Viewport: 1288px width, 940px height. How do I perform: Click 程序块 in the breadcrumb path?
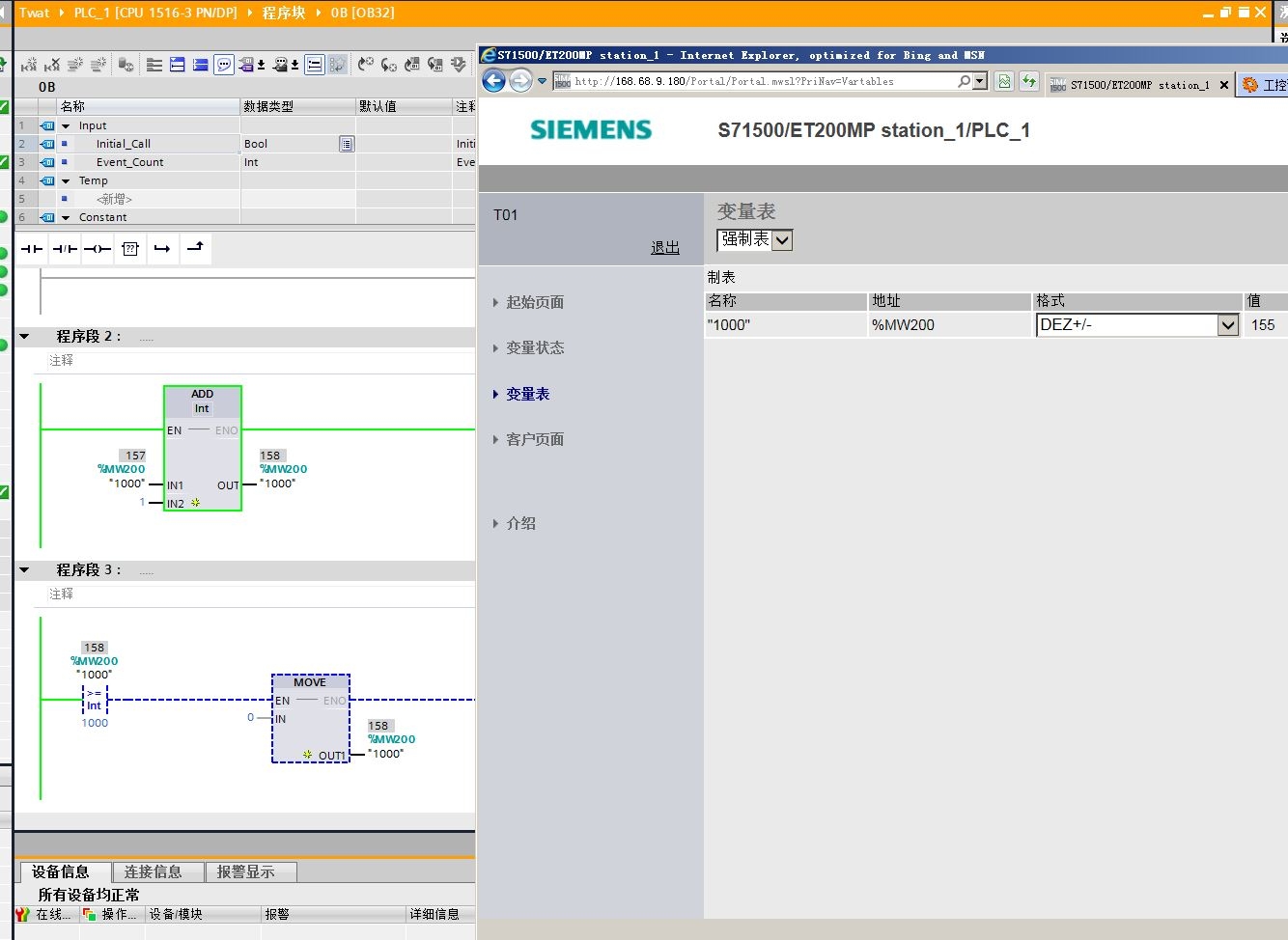pyautogui.click(x=284, y=13)
